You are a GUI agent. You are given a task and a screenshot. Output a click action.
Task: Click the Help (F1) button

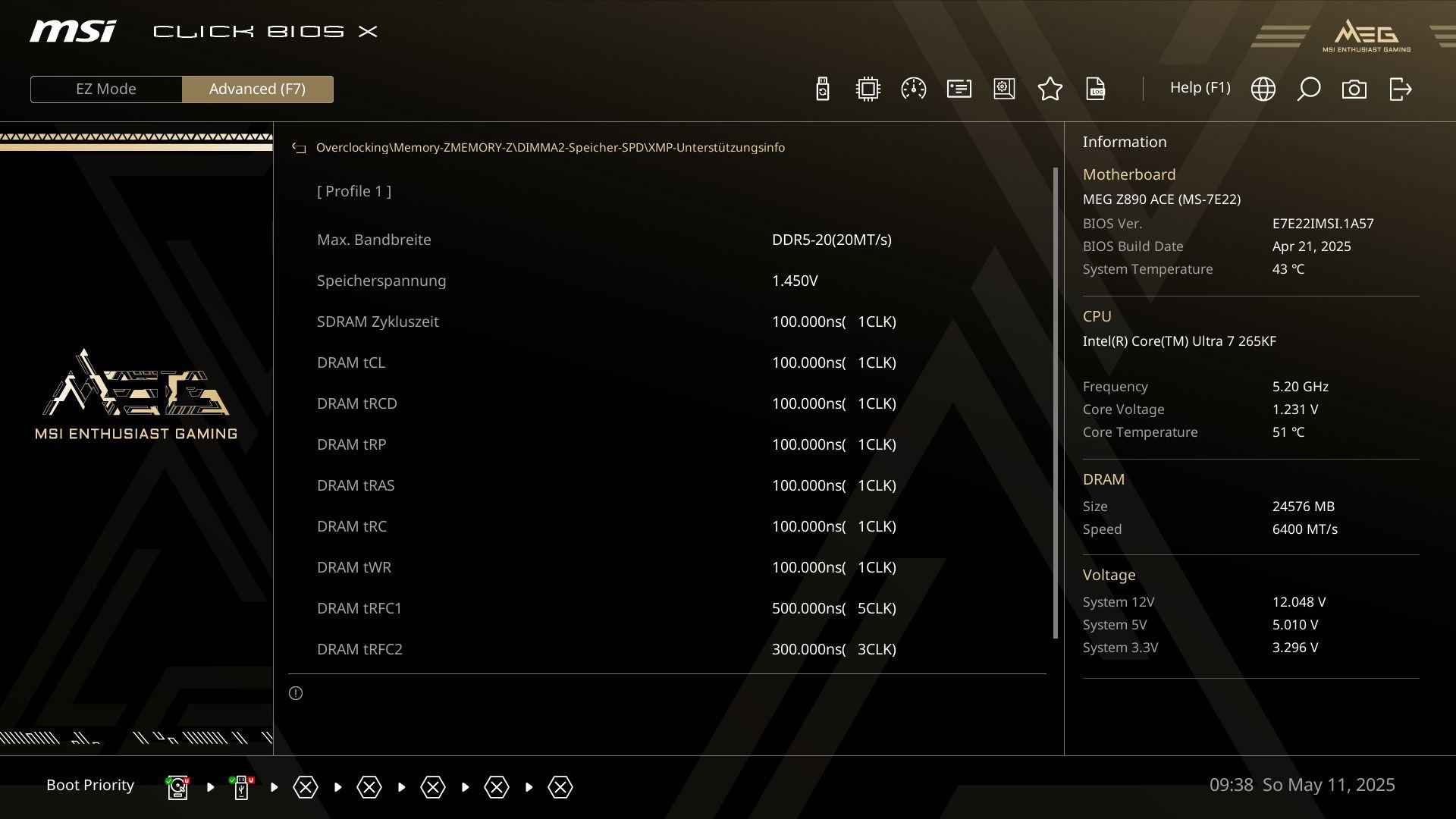pos(1200,88)
